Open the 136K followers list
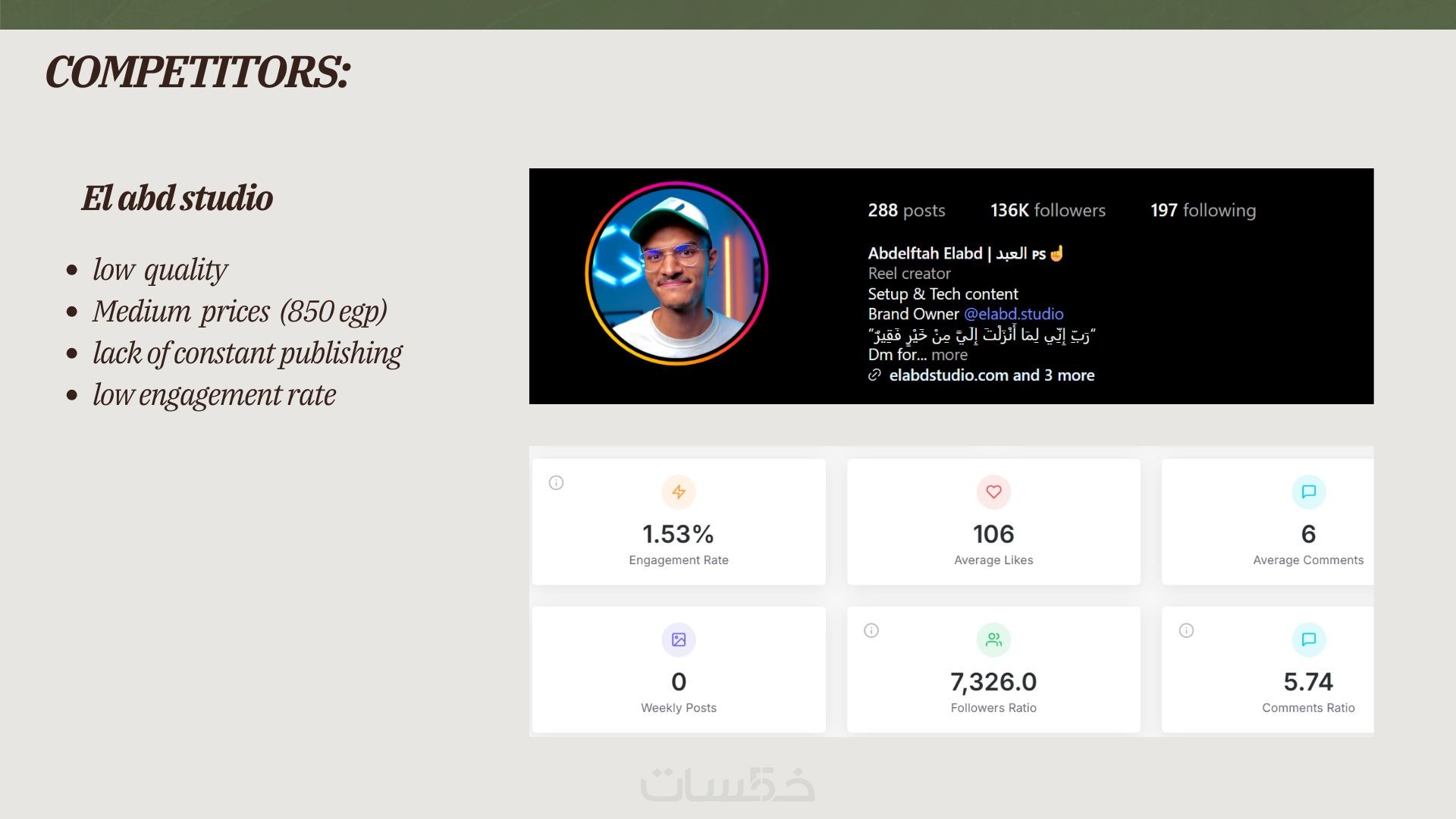This screenshot has height=819, width=1456. coord(1047,211)
